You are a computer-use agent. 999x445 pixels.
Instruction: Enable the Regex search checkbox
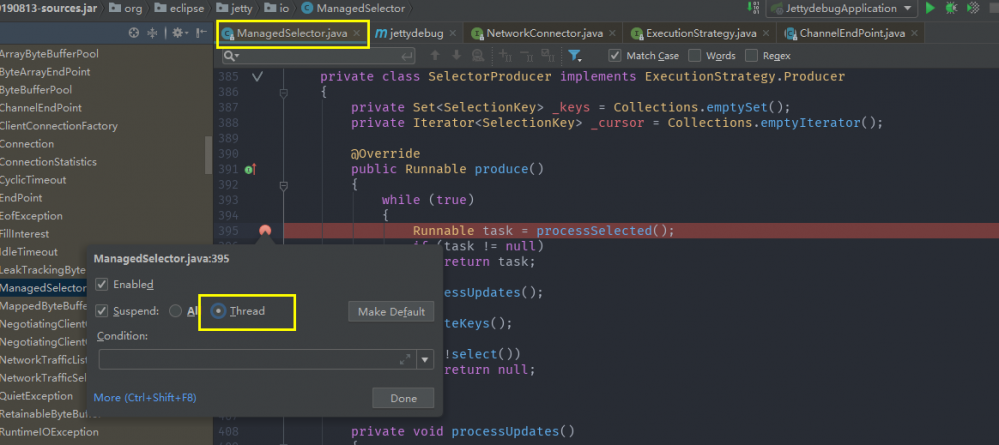click(752, 56)
